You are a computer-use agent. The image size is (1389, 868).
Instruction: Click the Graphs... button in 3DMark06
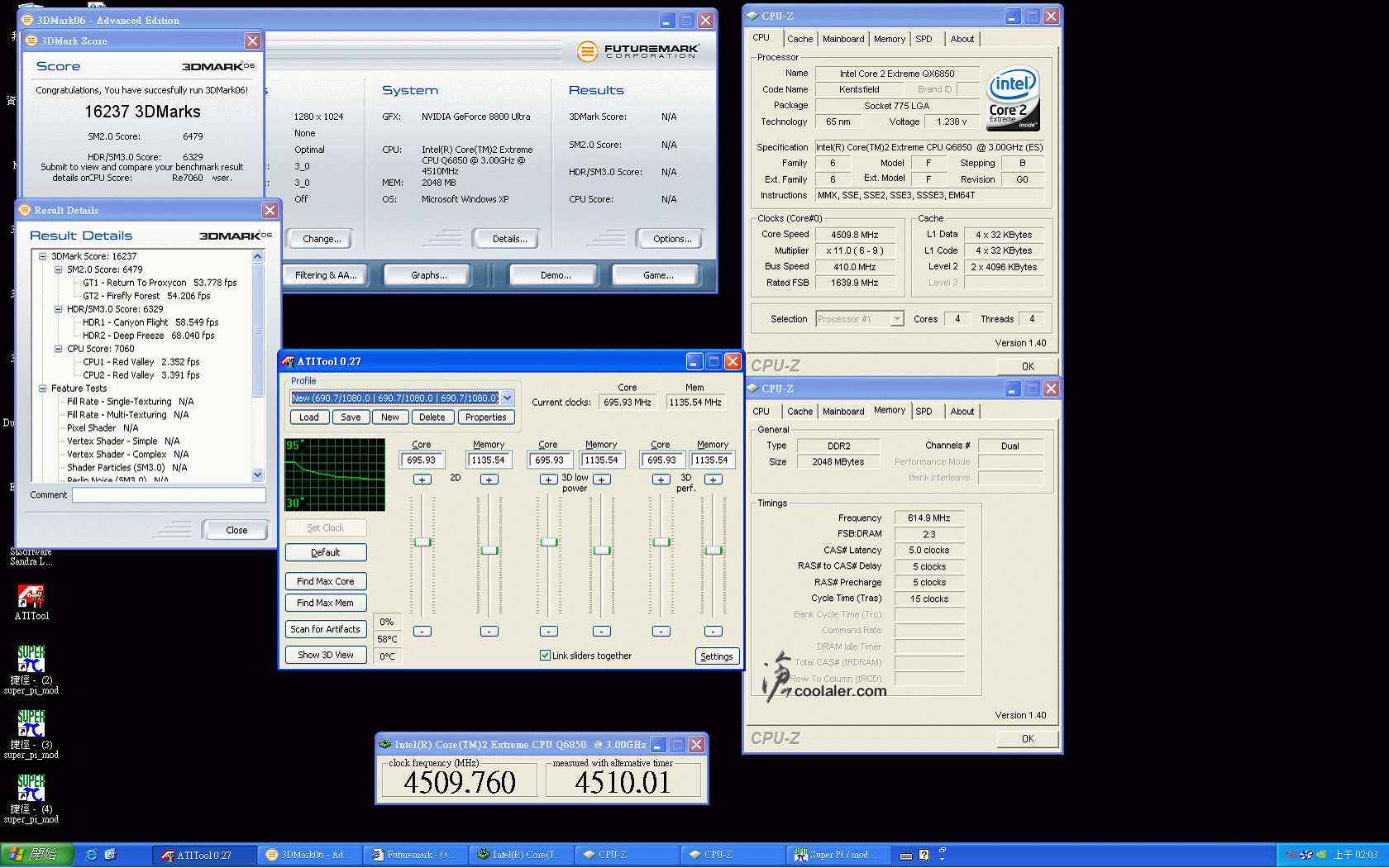pyautogui.click(x=429, y=275)
